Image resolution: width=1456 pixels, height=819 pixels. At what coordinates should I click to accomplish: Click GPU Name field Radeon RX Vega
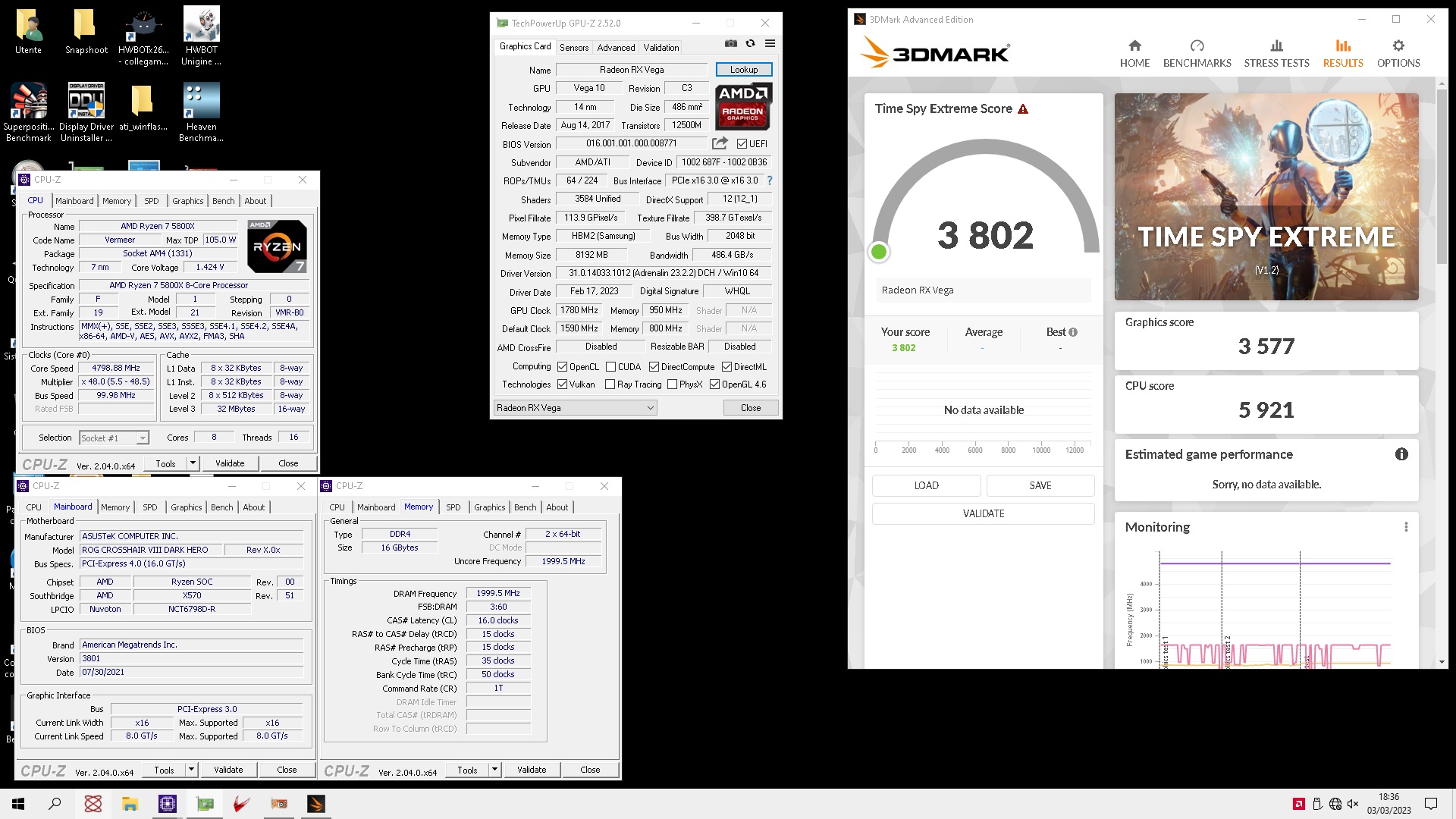[632, 70]
